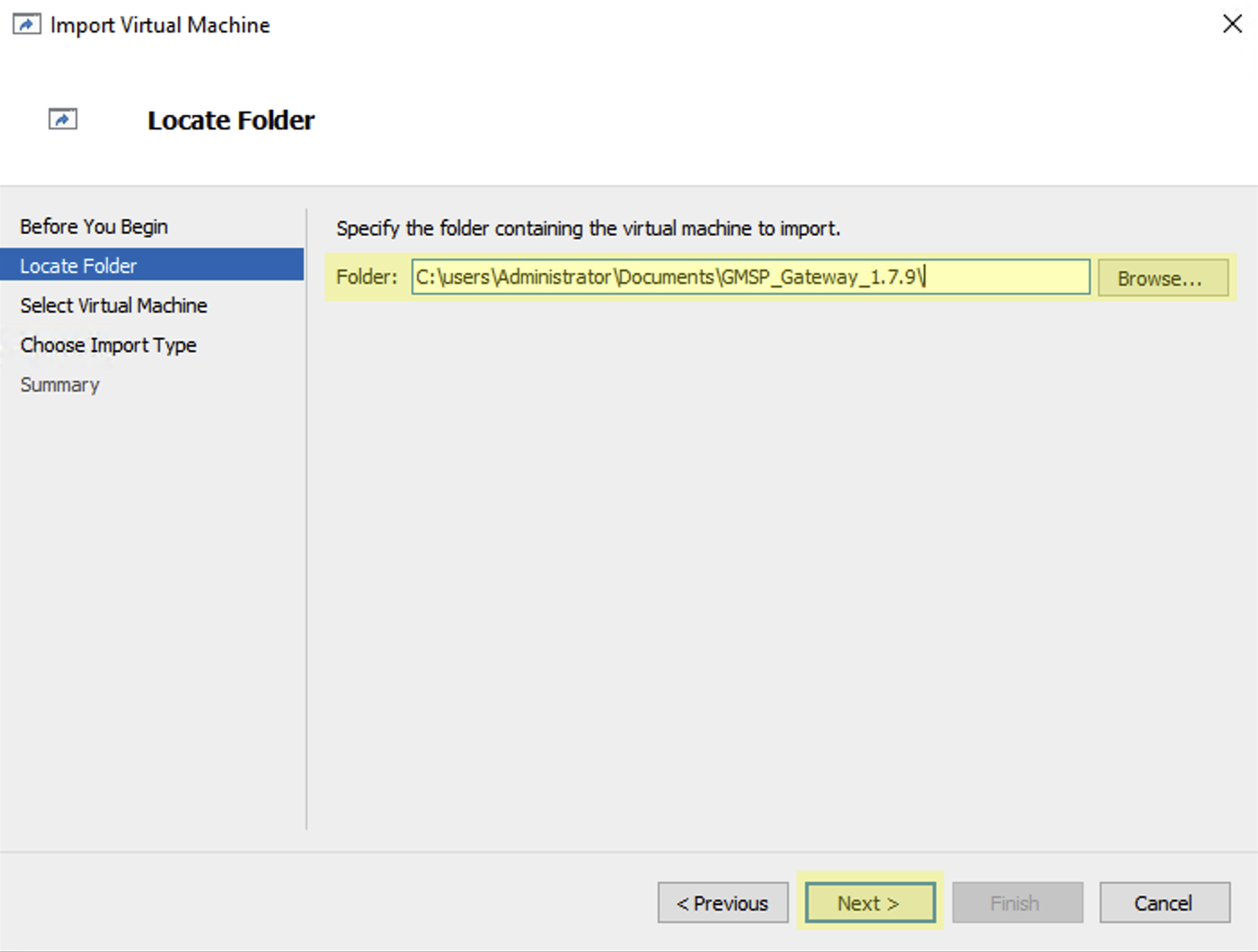Open the Choose Import Type step
The width and height of the screenshot is (1258, 952).
(x=109, y=345)
